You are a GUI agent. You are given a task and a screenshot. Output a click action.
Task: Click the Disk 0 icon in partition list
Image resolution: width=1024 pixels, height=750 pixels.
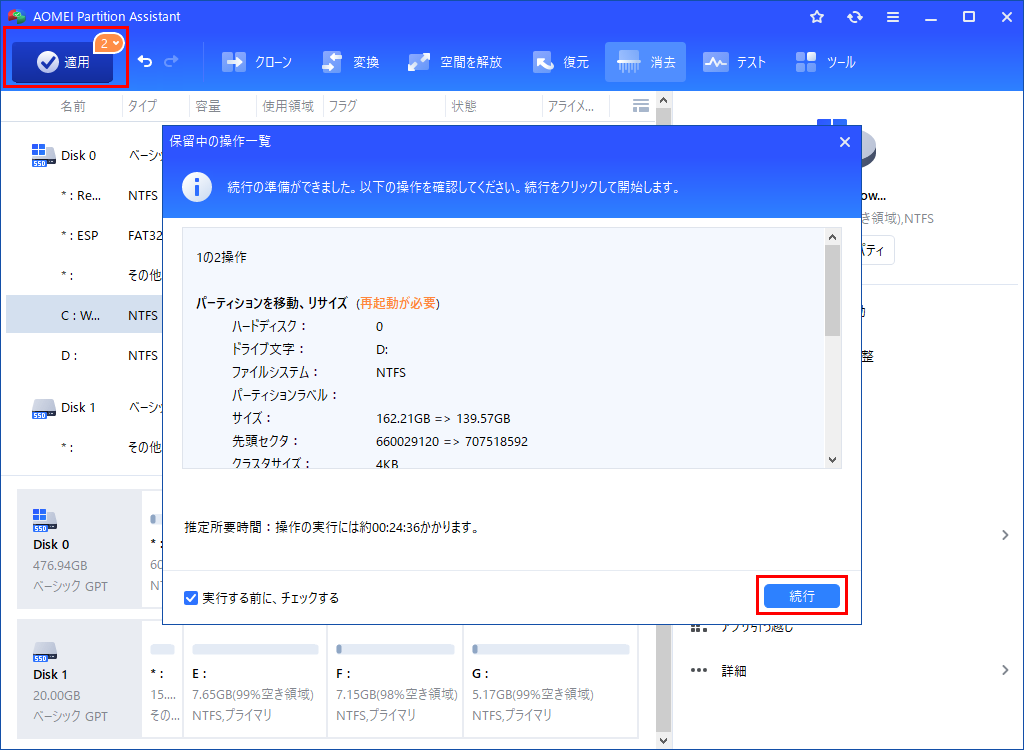[x=43, y=155]
